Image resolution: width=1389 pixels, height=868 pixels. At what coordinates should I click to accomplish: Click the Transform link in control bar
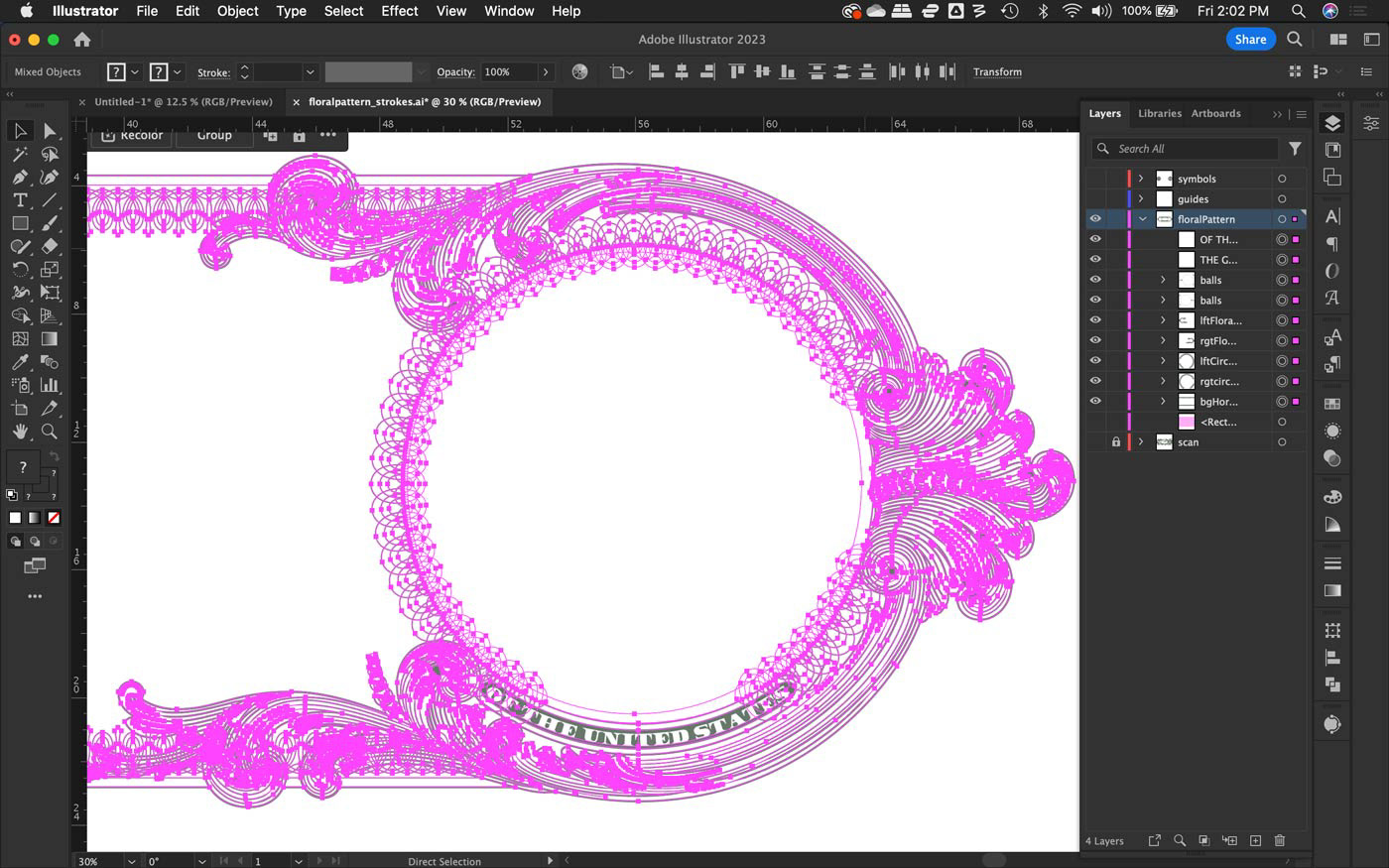pos(997,71)
